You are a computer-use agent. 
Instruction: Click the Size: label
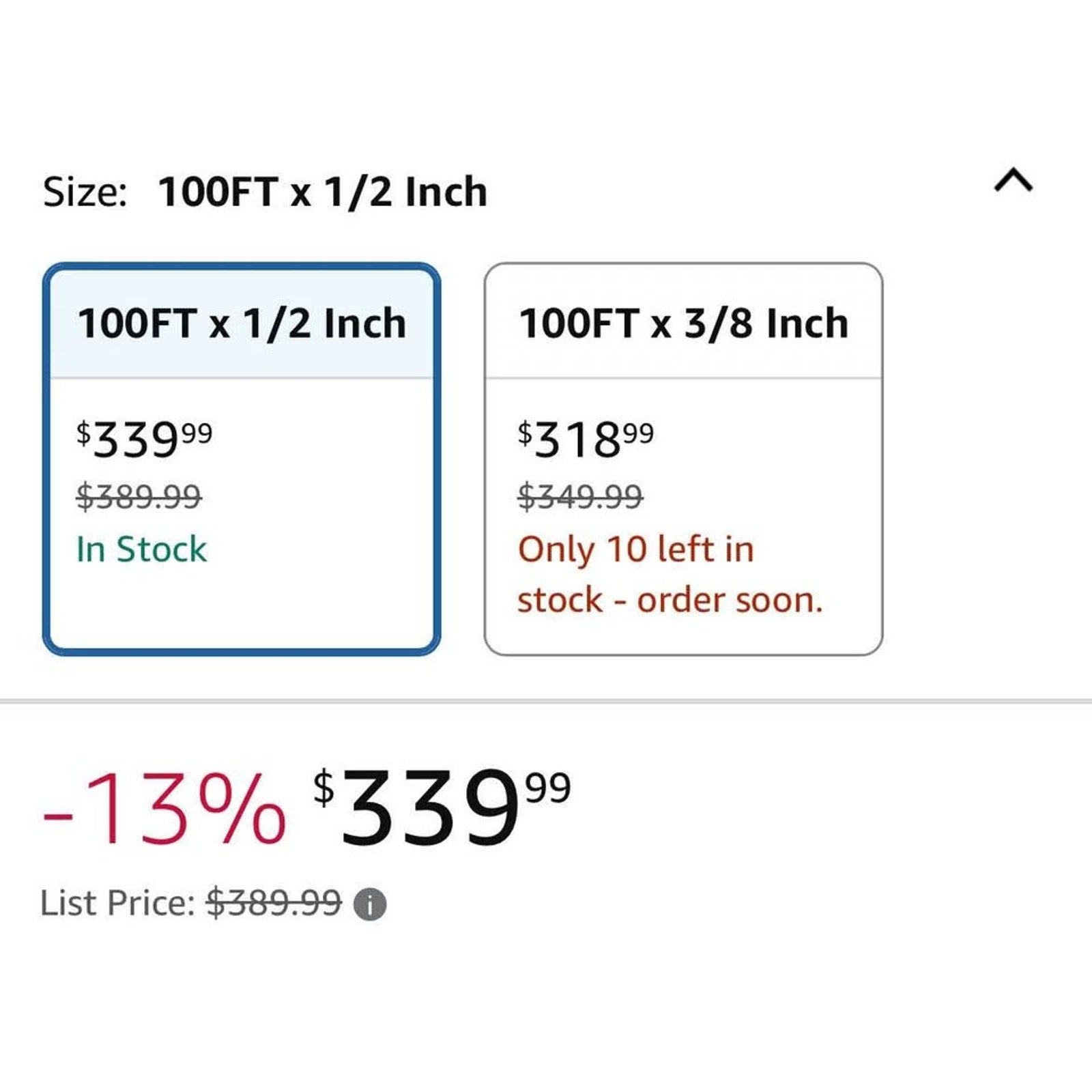85,192
